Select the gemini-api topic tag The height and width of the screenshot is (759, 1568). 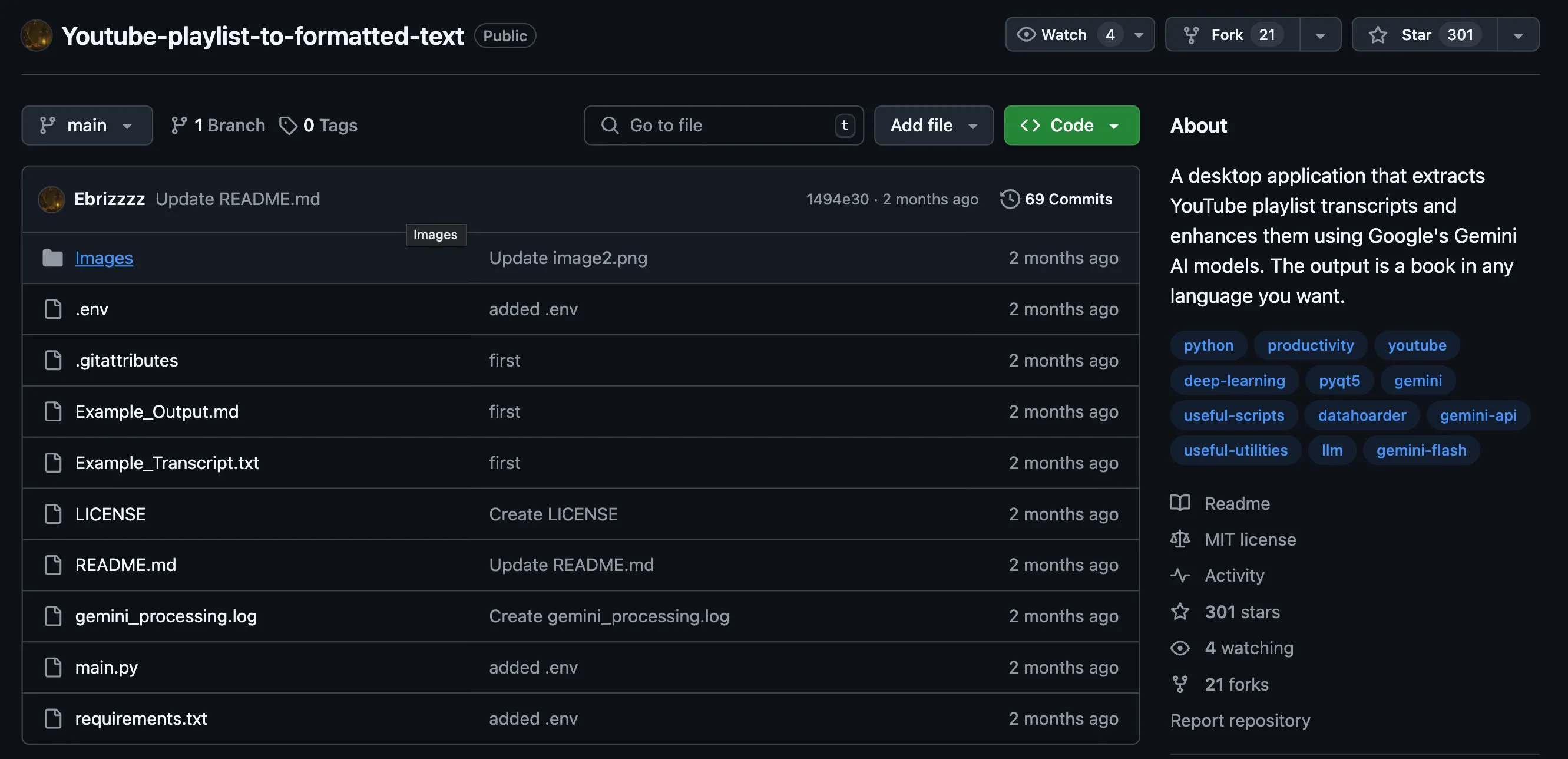[x=1478, y=415]
